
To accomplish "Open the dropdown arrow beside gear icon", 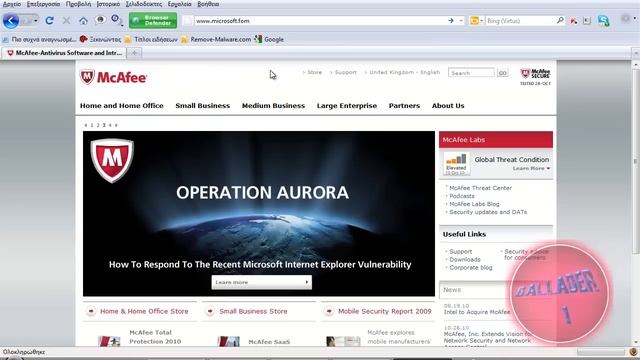I will [634, 19].
